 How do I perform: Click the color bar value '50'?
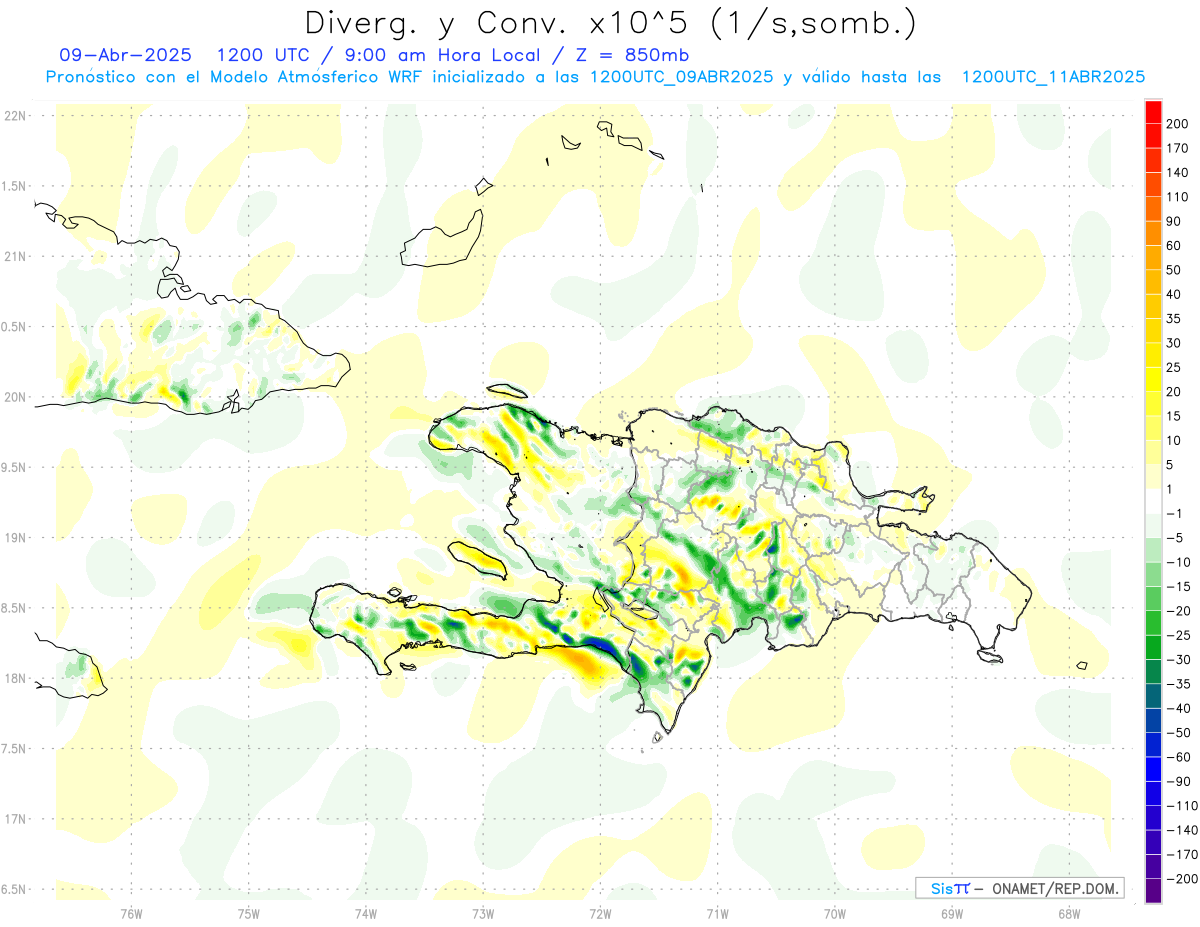pyautogui.click(x=1174, y=270)
